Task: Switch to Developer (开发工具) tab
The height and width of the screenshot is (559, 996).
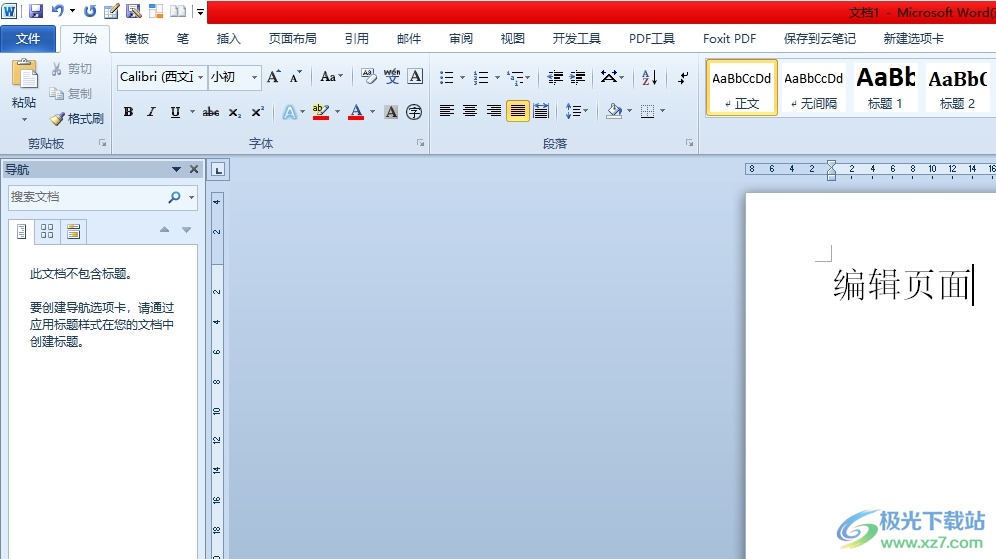Action: click(x=576, y=39)
